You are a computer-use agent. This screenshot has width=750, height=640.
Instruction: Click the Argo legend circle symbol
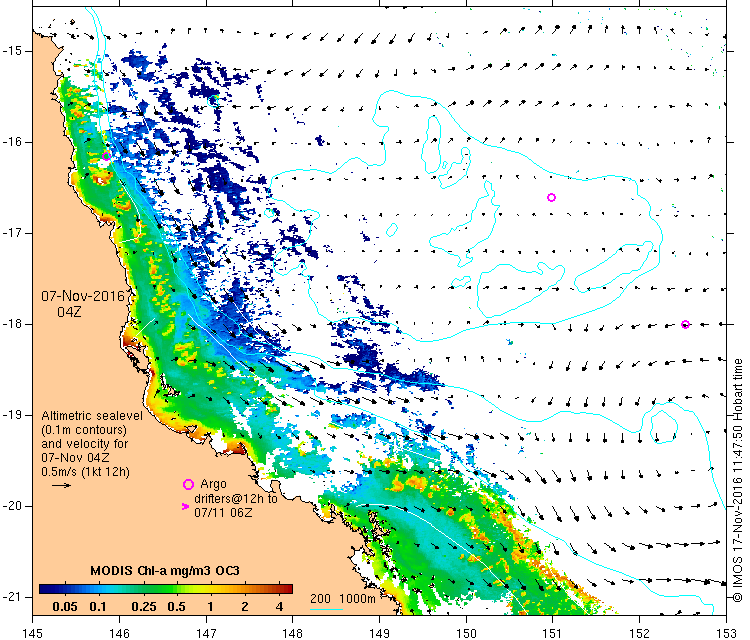(x=188, y=485)
